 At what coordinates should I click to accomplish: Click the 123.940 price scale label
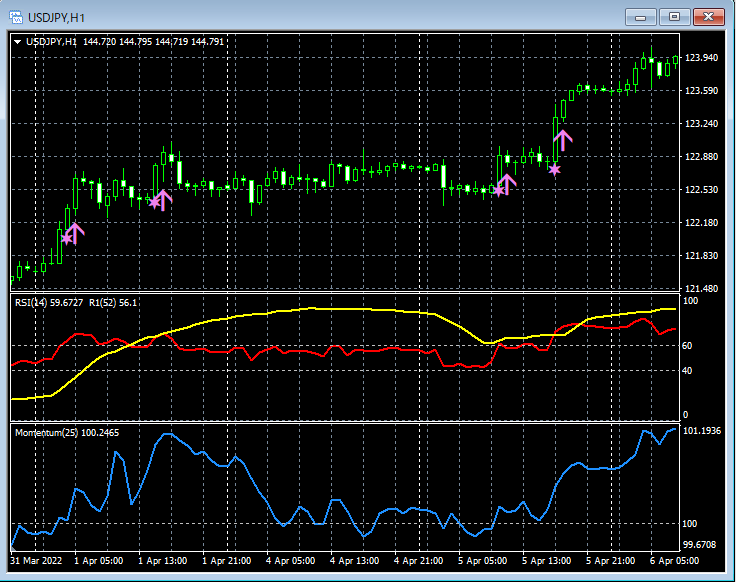click(x=700, y=58)
